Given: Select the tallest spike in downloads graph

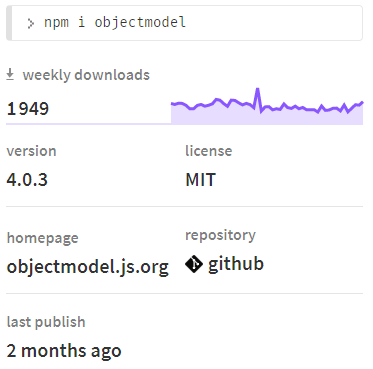Looking at the screenshot, I should (257, 89).
